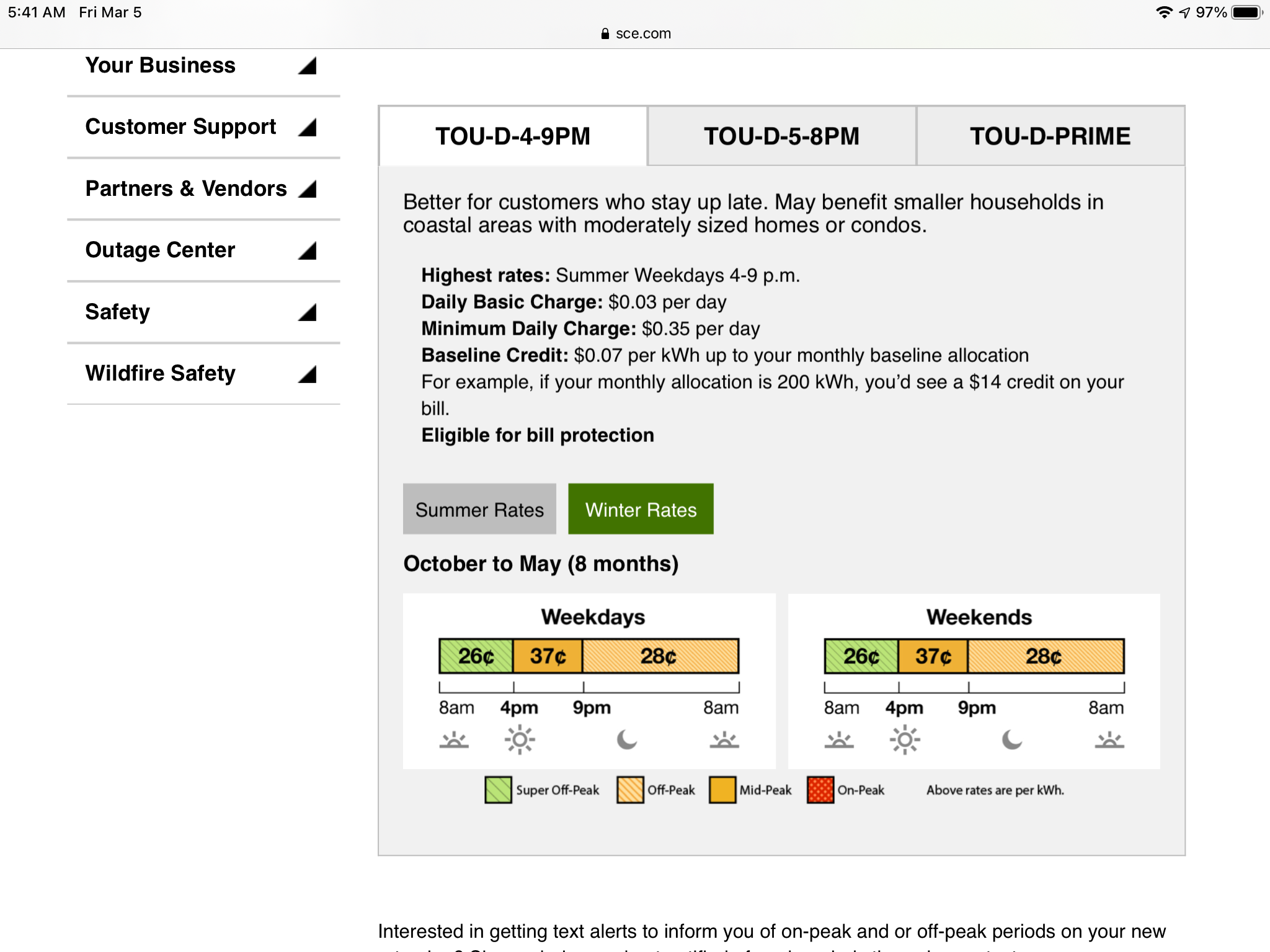Viewport: 1270px width, 952px height.
Task: Click the Weekdays moon icon
Action: point(627,739)
